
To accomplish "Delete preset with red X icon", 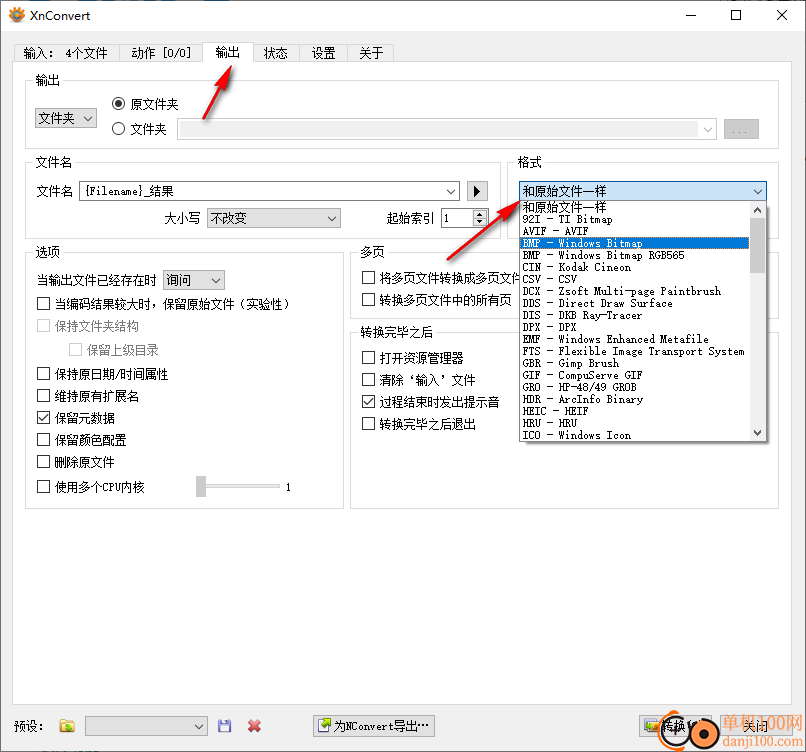I will point(254,726).
